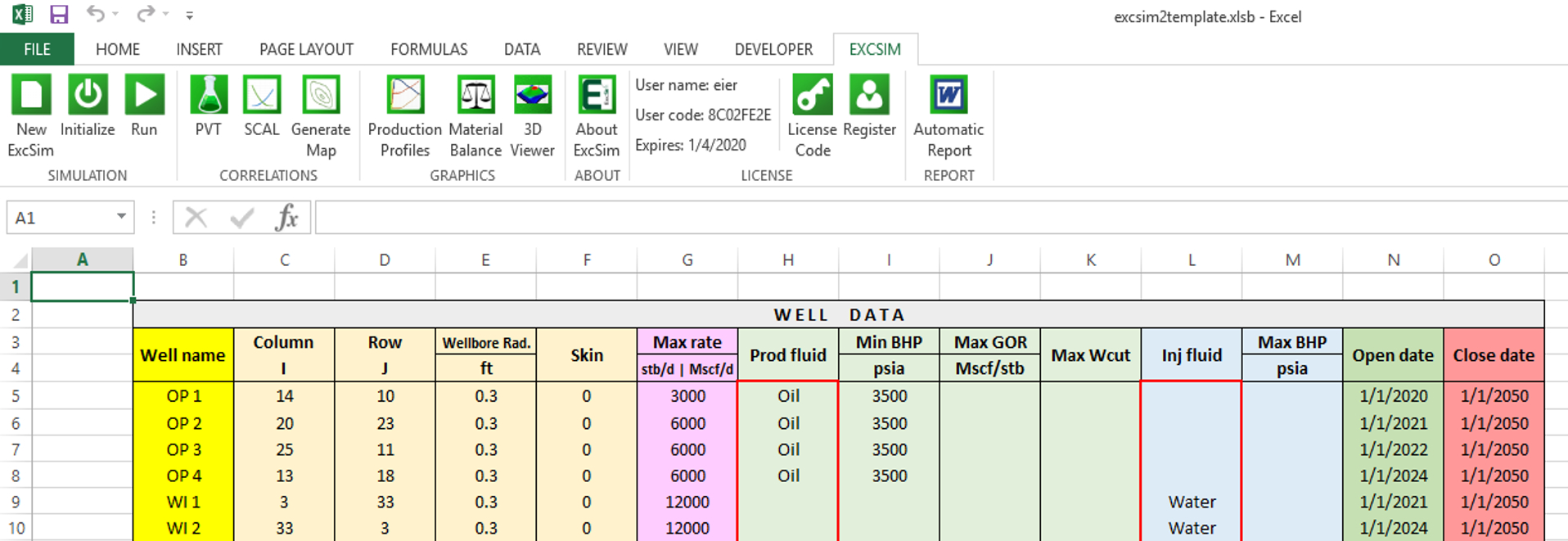Switch to the DEVELOPER tab
Image resolution: width=1568 pixels, height=541 pixels.
point(773,49)
